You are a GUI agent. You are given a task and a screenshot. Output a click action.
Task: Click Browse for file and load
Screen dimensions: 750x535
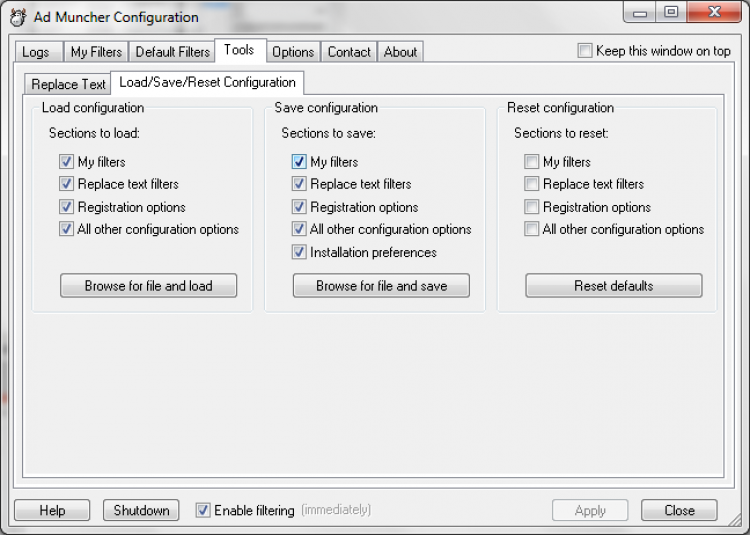149,286
